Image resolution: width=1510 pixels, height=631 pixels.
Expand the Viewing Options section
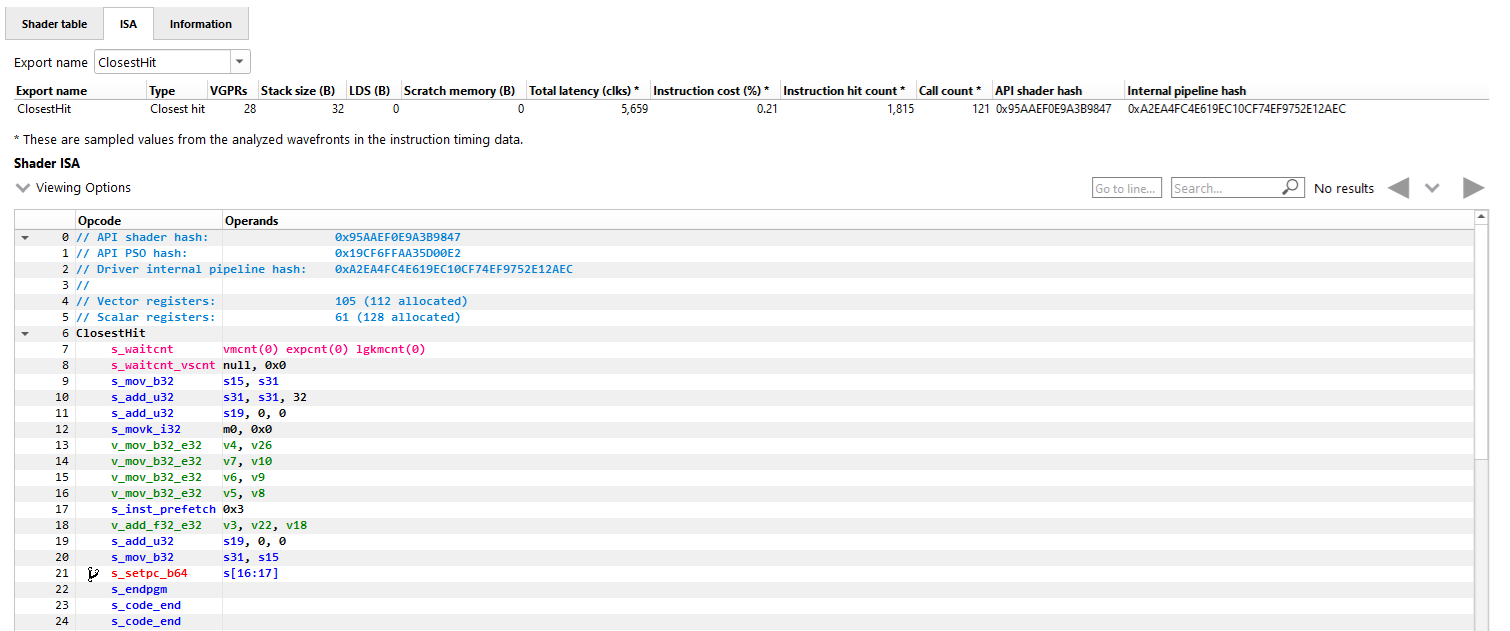coord(24,188)
